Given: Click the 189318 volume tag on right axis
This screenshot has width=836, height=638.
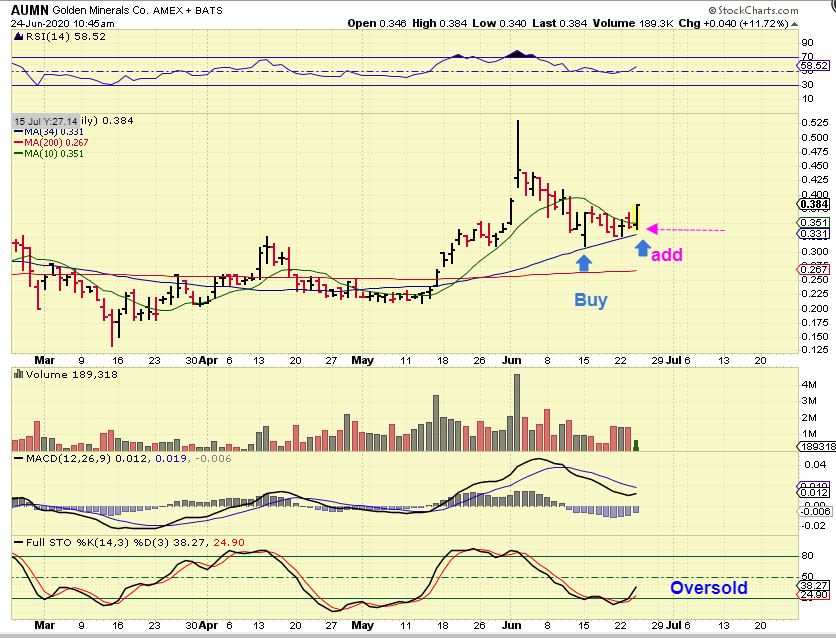Looking at the screenshot, I should tap(816, 447).
